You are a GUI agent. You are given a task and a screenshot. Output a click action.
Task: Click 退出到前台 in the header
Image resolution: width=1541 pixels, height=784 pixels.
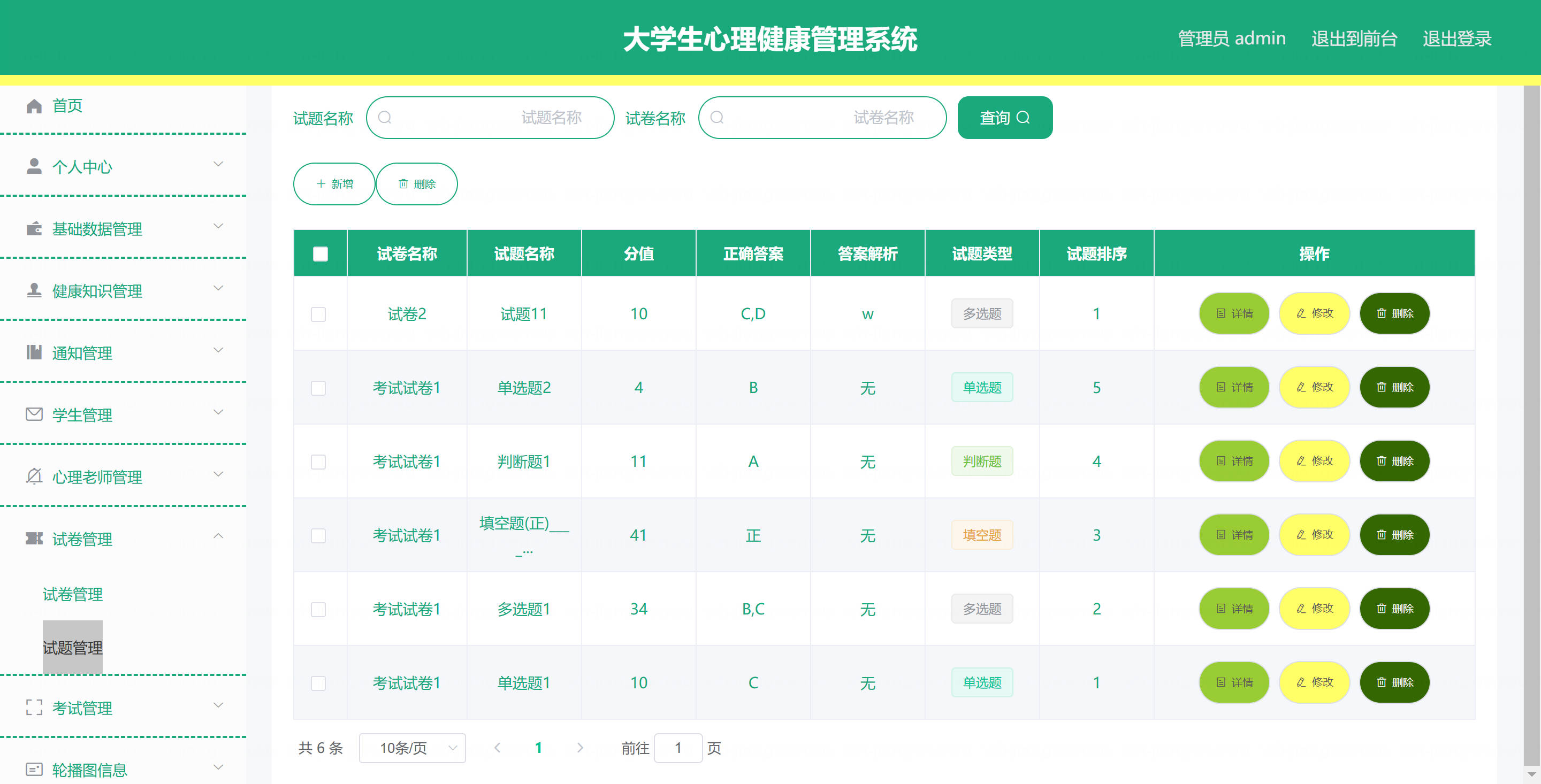[x=1354, y=39]
